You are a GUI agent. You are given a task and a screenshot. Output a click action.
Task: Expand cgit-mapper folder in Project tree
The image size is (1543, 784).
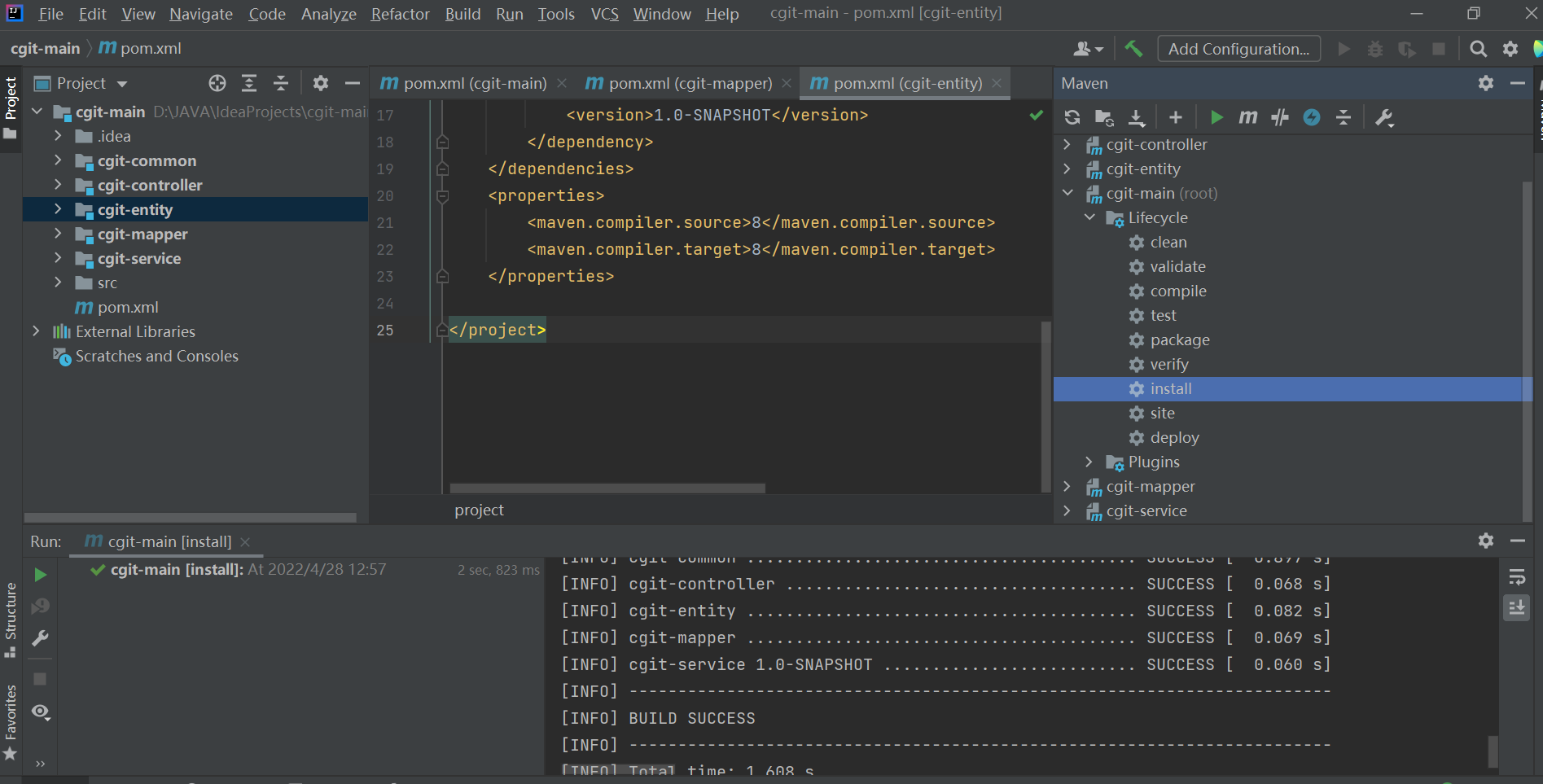58,234
